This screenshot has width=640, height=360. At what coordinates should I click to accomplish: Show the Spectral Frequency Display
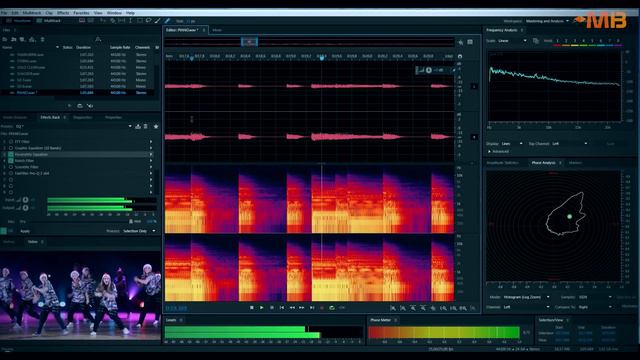(82, 20)
